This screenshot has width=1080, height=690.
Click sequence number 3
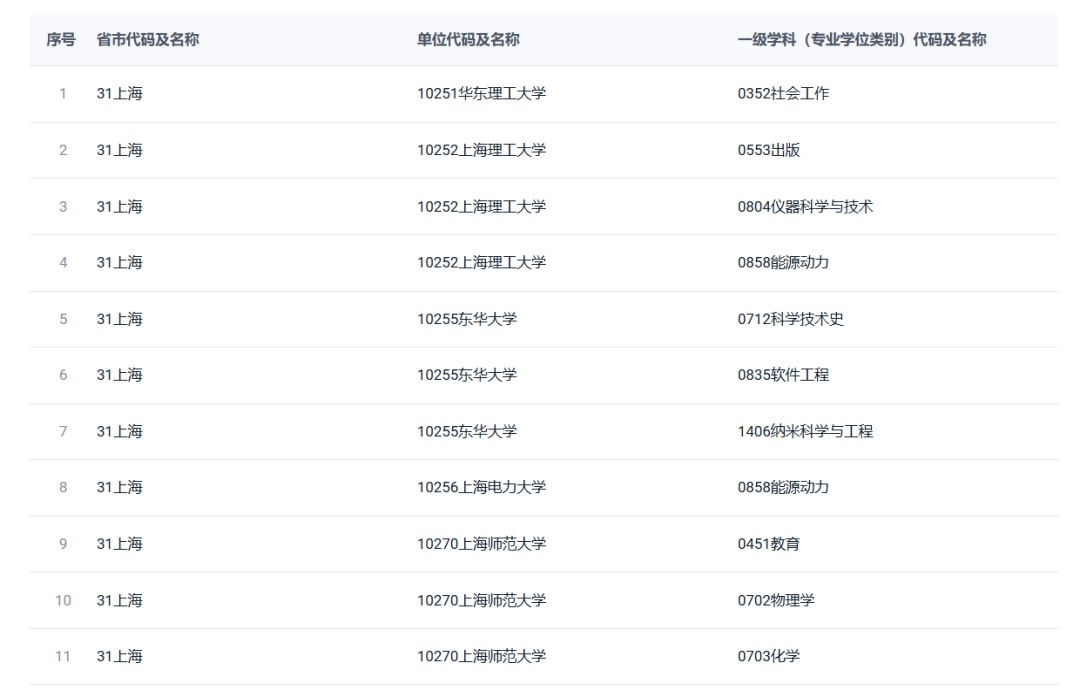63,207
